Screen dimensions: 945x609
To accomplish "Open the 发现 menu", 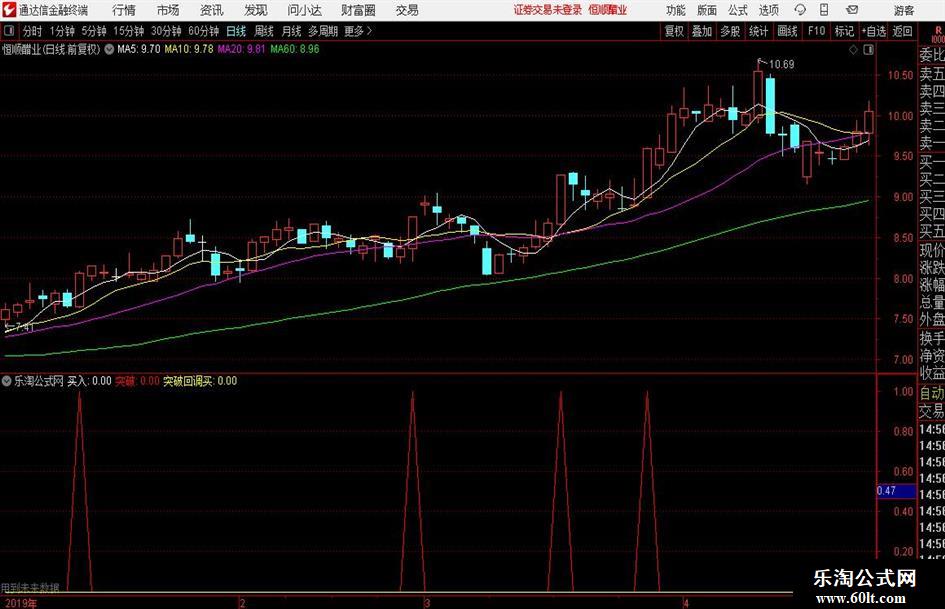I will click(x=256, y=10).
